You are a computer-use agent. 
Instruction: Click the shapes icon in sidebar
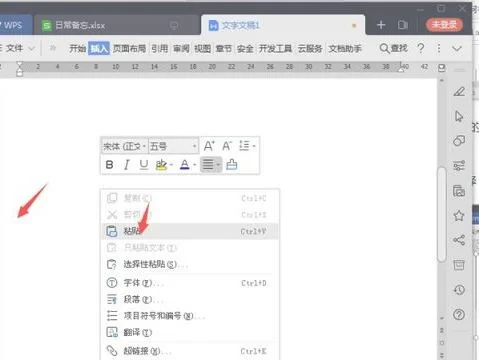click(459, 141)
